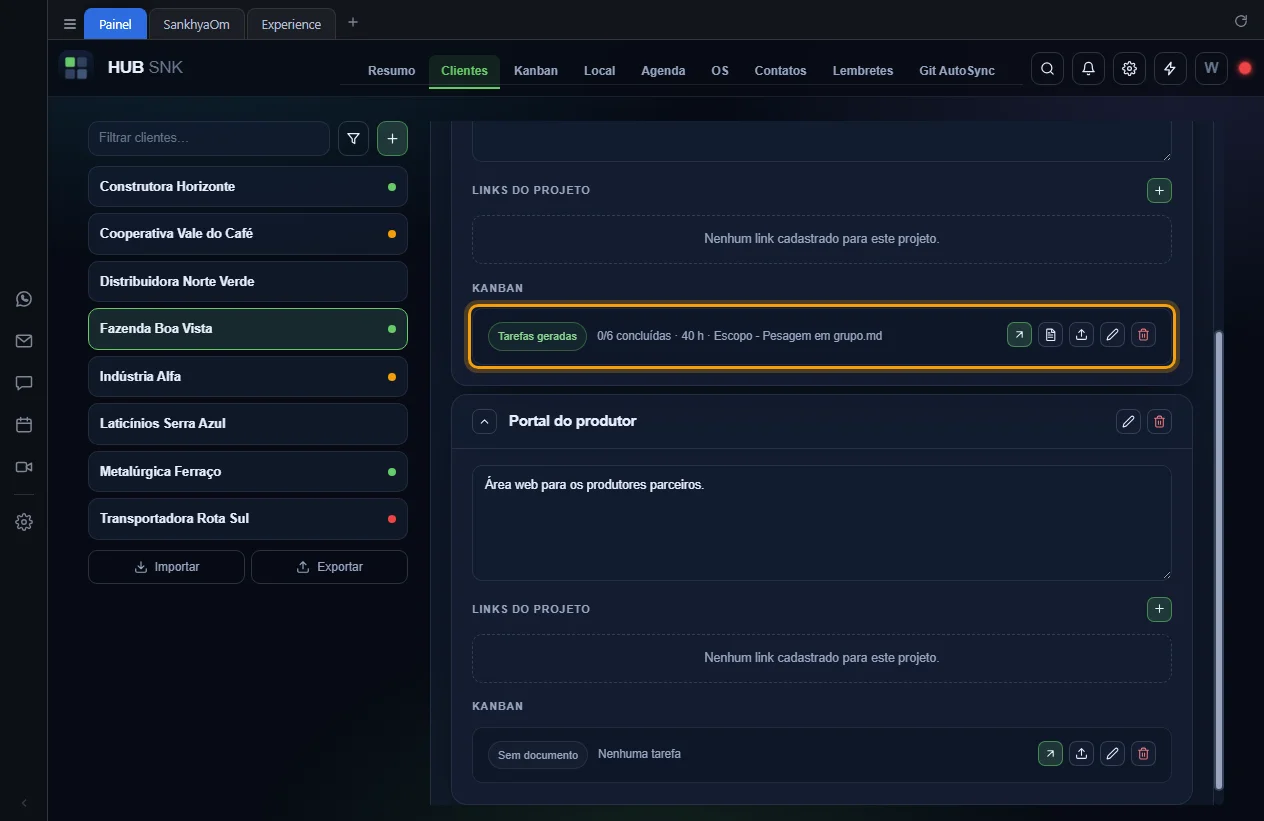Select client Construtora Horizonte
The height and width of the screenshot is (821, 1264).
[x=248, y=187]
